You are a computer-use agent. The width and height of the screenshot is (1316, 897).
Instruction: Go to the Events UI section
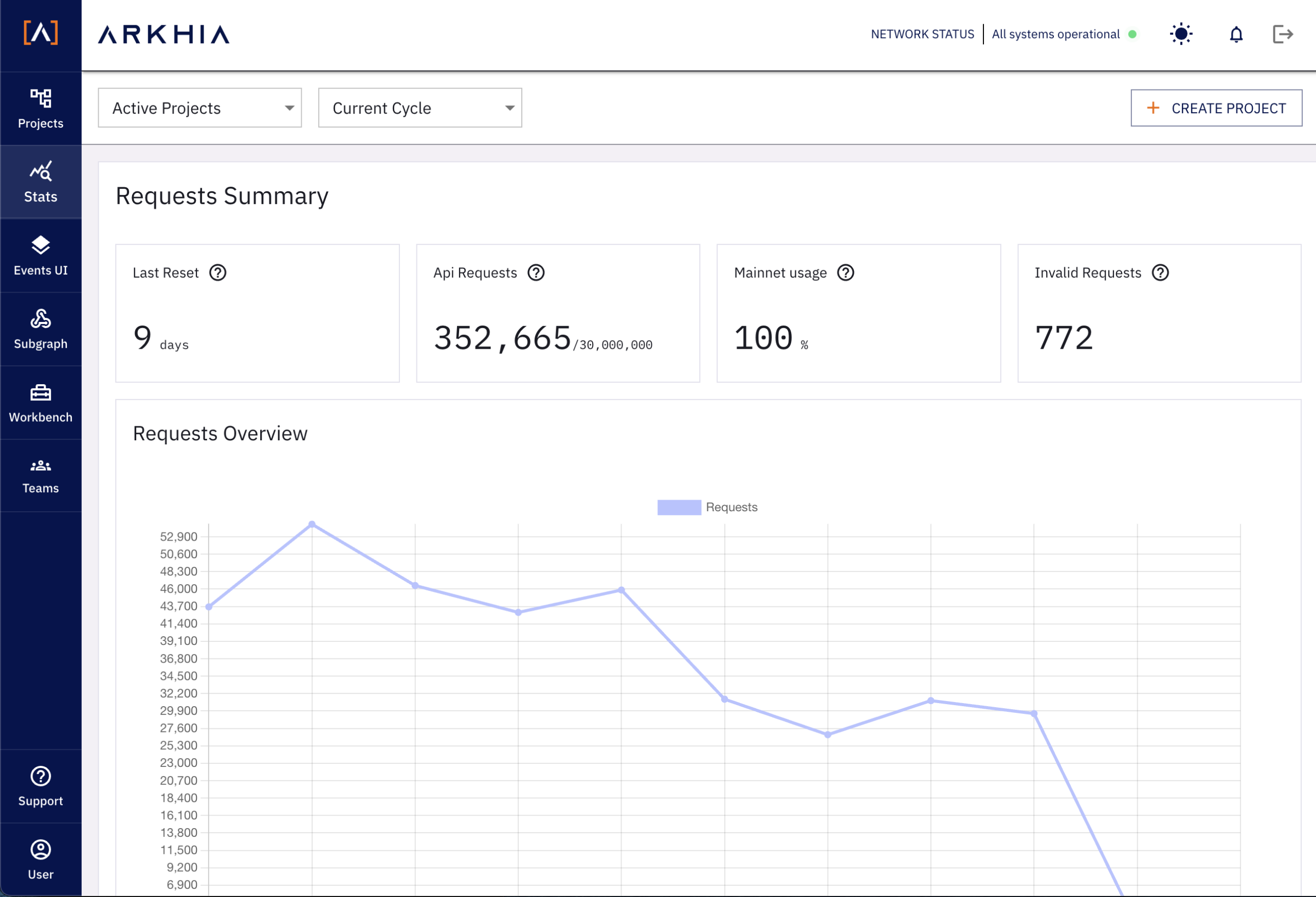[x=40, y=256]
